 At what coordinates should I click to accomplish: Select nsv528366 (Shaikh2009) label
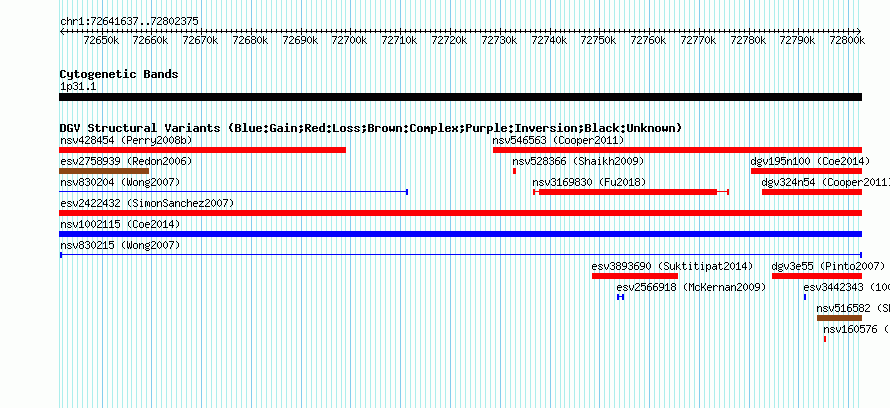[x=578, y=162]
